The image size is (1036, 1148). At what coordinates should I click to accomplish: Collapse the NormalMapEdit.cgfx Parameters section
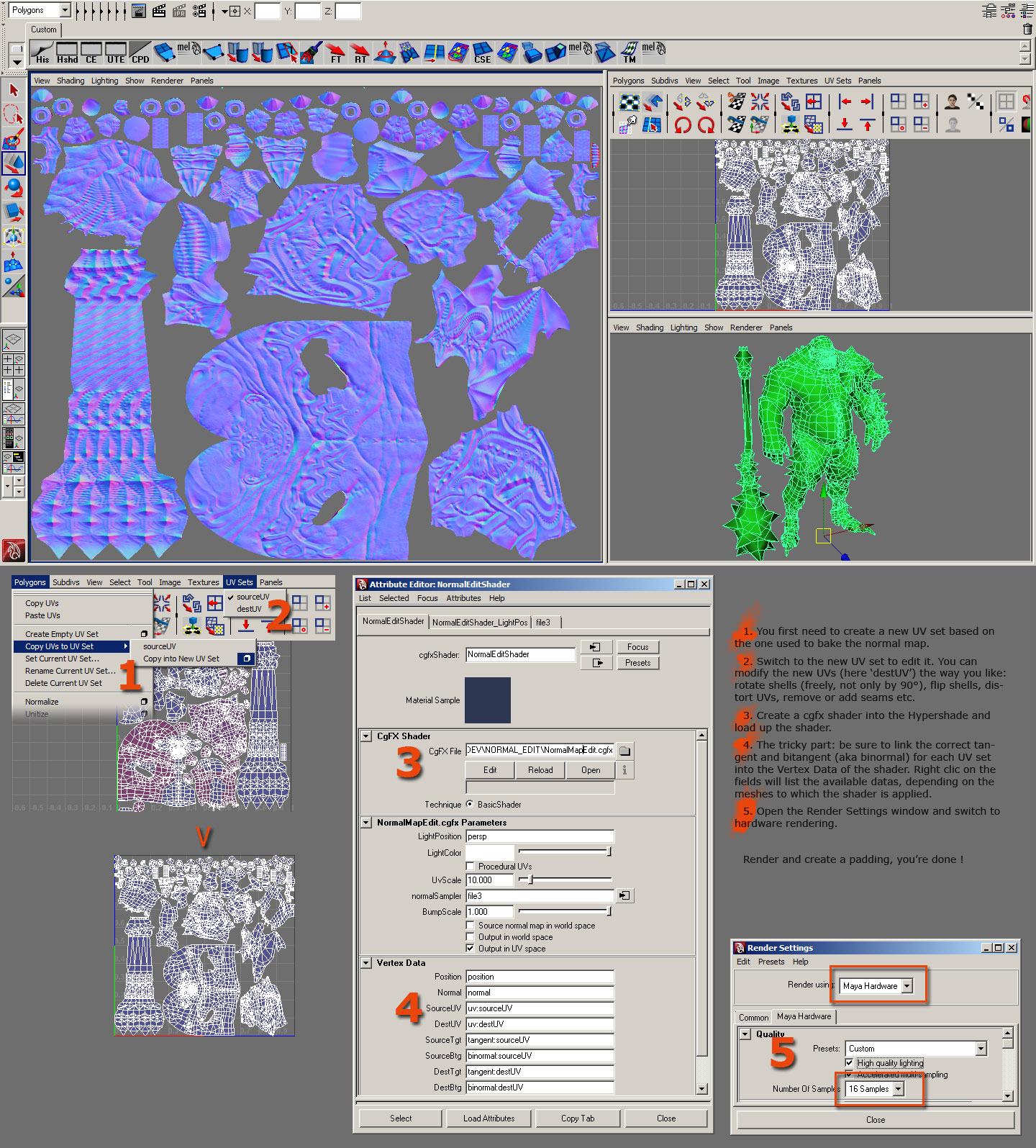click(366, 823)
